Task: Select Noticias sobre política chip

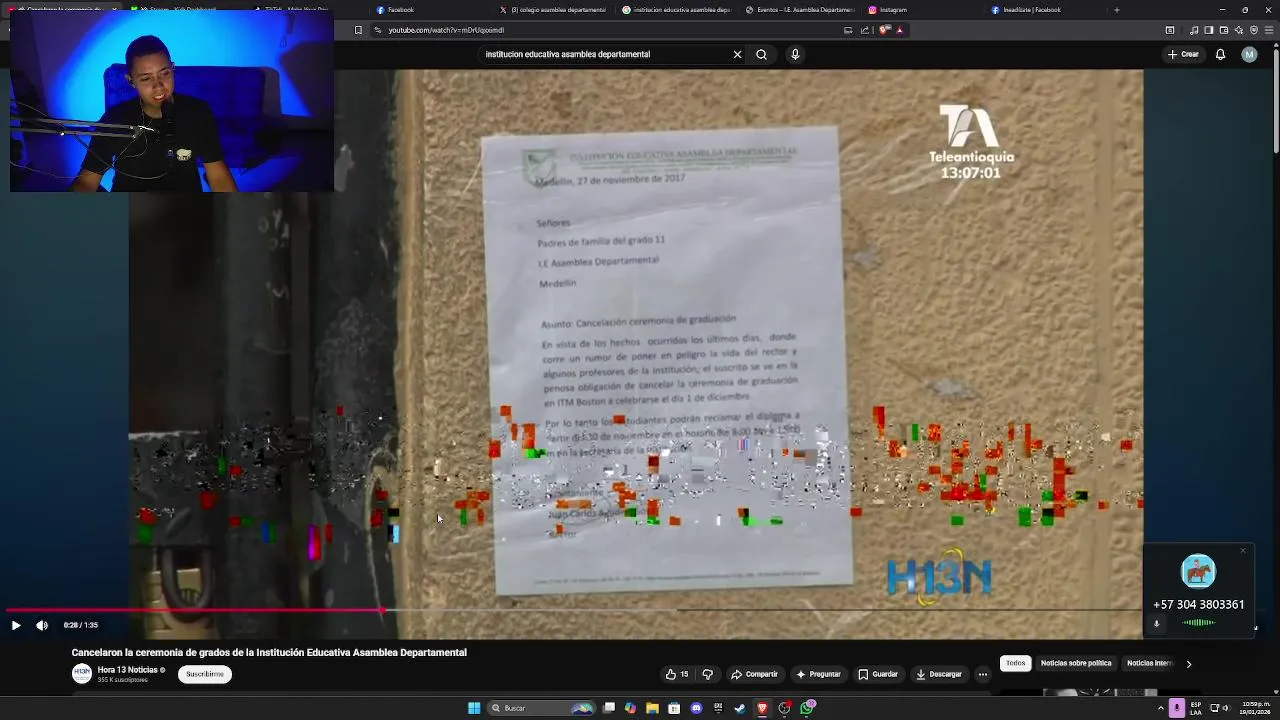Action: 1076,663
